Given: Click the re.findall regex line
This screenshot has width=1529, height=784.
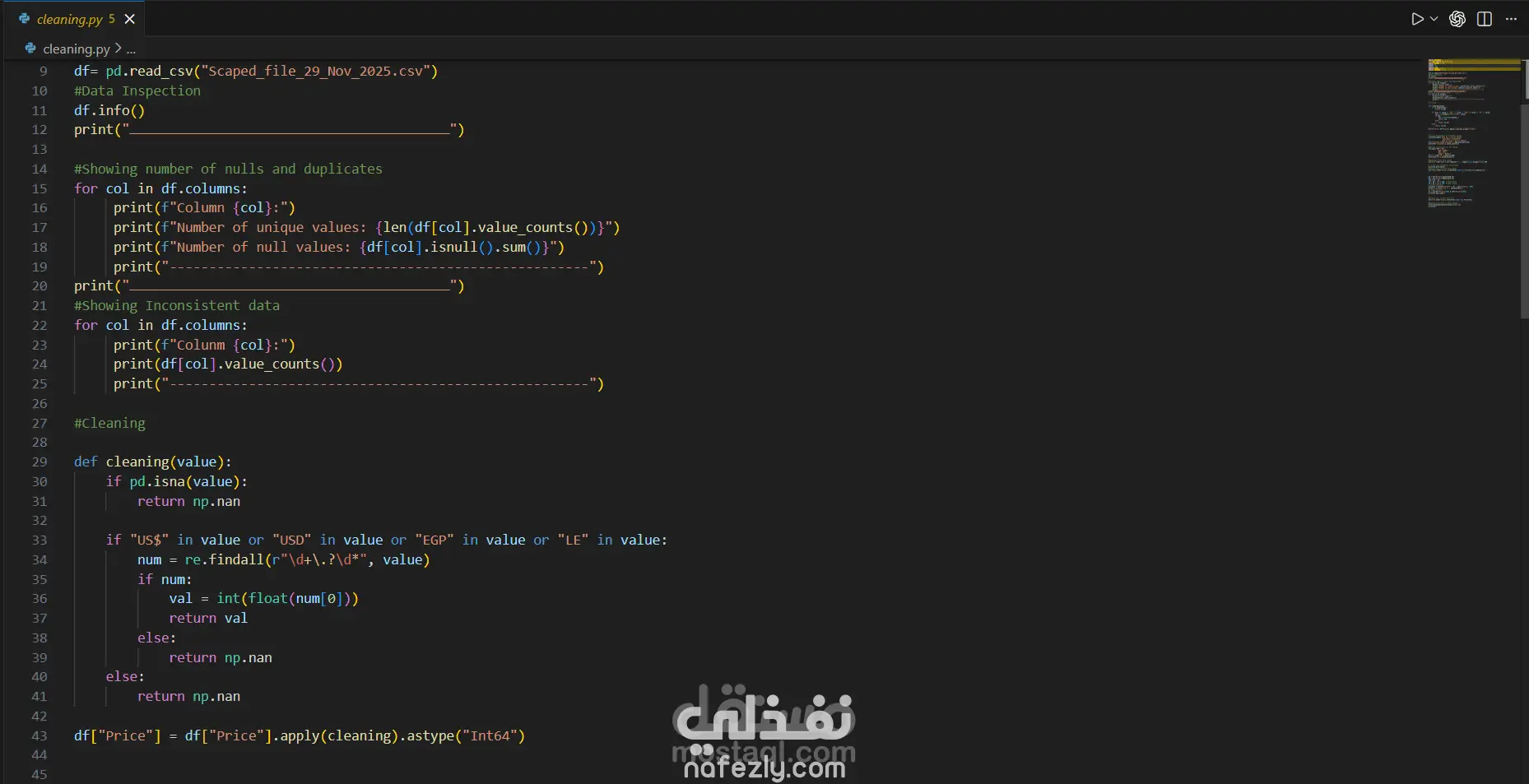Looking at the screenshot, I should 284,559.
